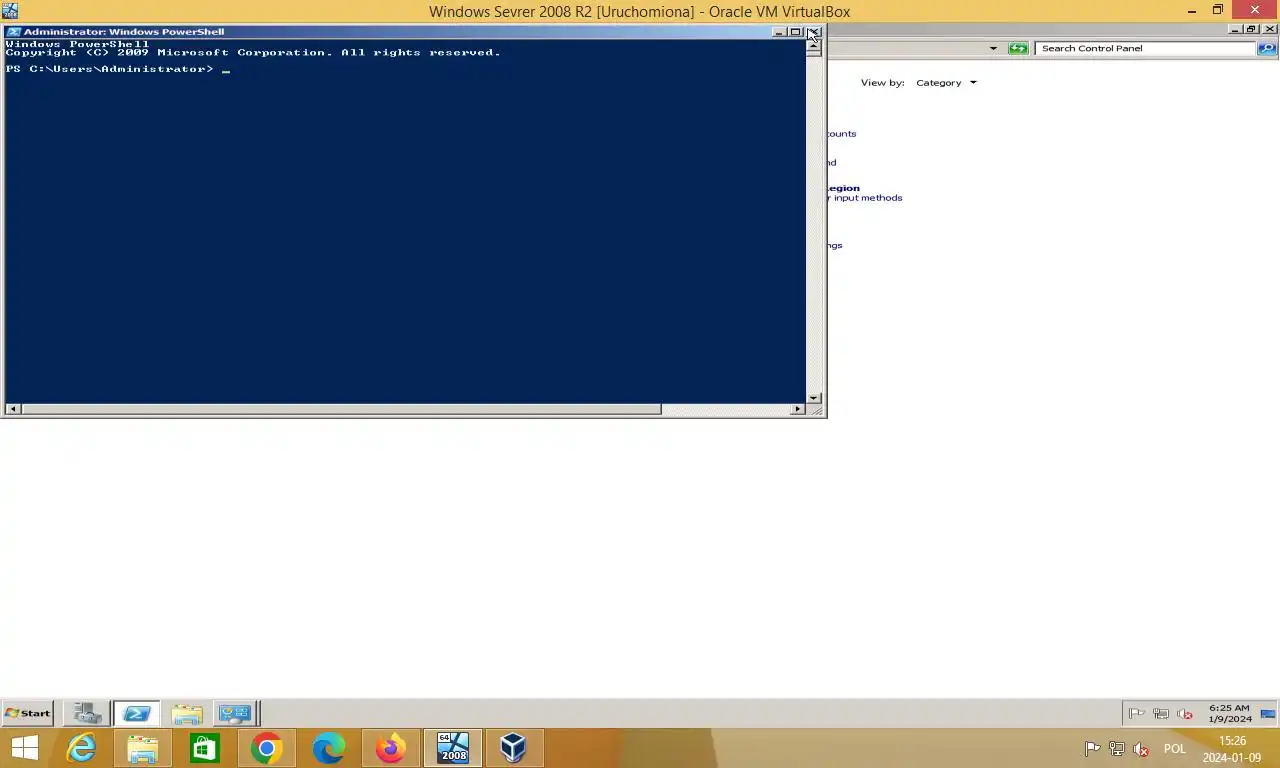Maximize the PowerShell window
The height and width of the screenshot is (768, 1280).
(796, 32)
